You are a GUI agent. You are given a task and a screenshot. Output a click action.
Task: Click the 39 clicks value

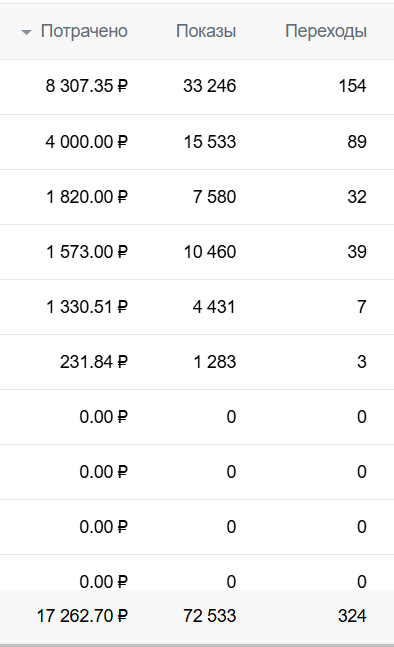pyautogui.click(x=357, y=252)
